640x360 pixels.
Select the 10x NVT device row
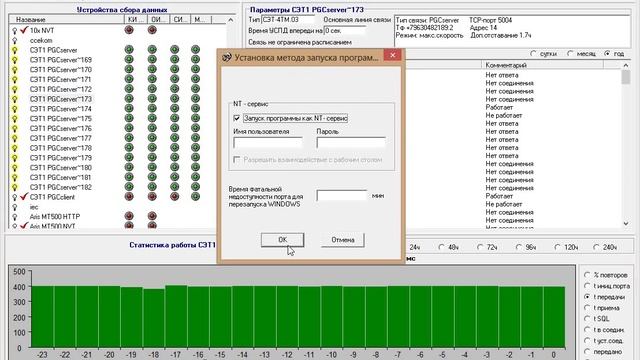point(42,30)
